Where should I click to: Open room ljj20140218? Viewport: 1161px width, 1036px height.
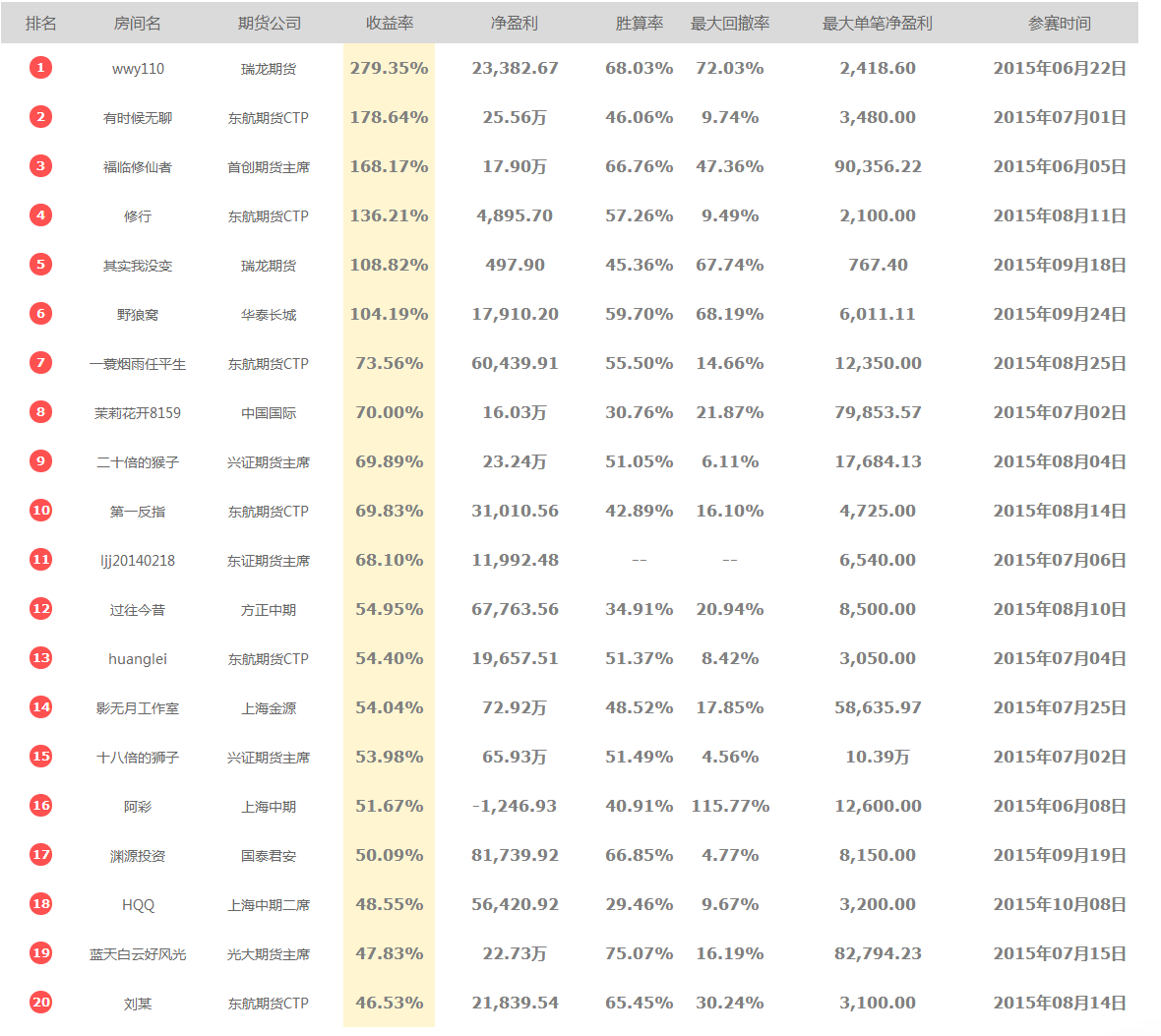(x=138, y=561)
